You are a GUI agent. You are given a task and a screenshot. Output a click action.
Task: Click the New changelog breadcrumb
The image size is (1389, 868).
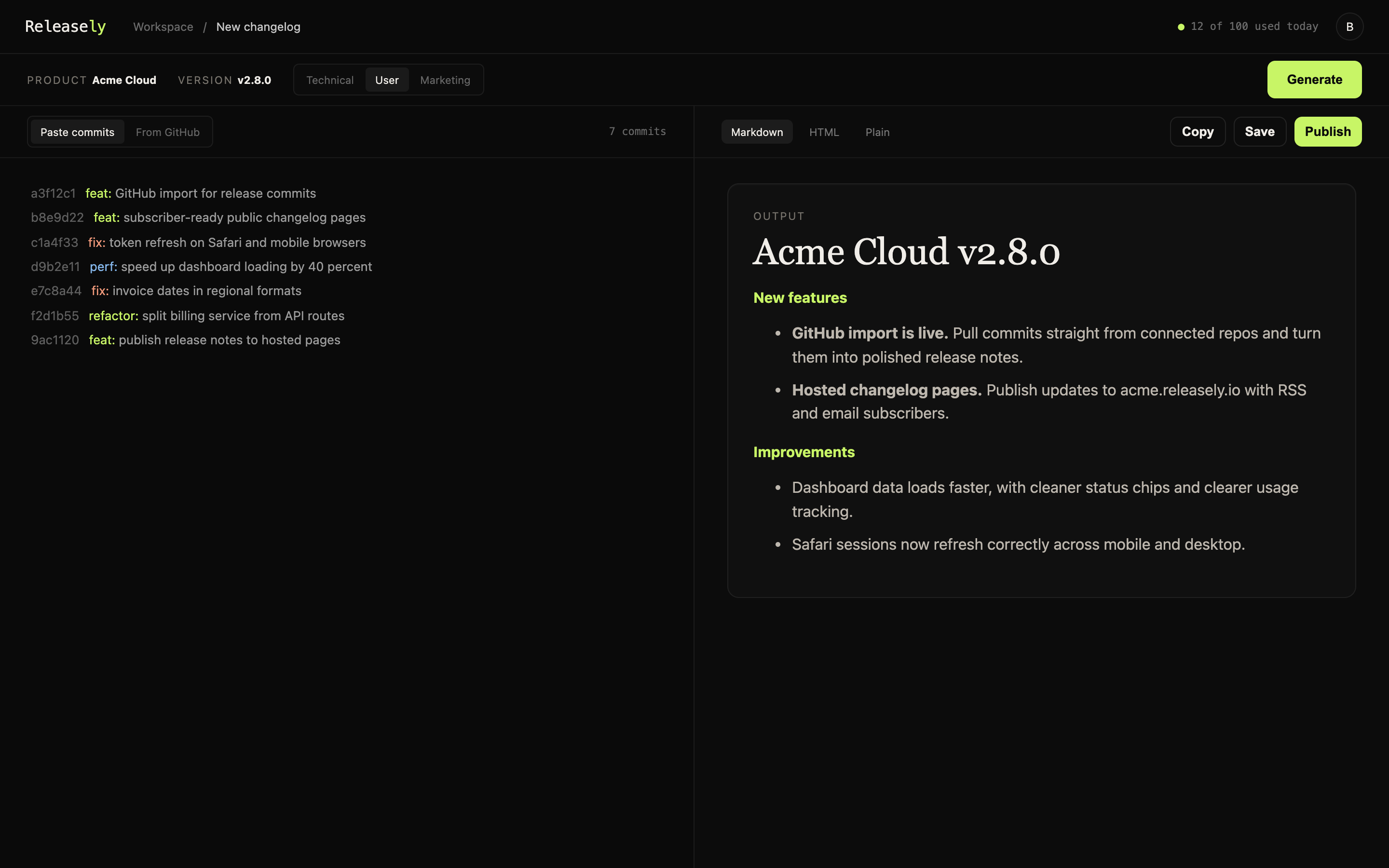[259, 27]
